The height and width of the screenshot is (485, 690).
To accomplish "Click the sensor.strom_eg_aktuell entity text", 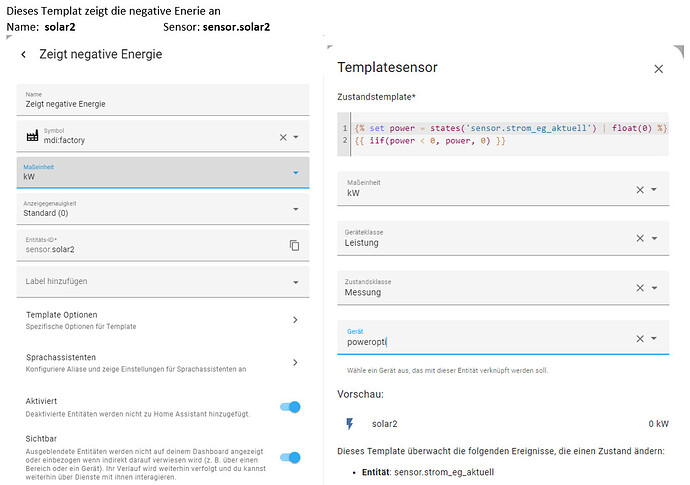I will 444,472.
